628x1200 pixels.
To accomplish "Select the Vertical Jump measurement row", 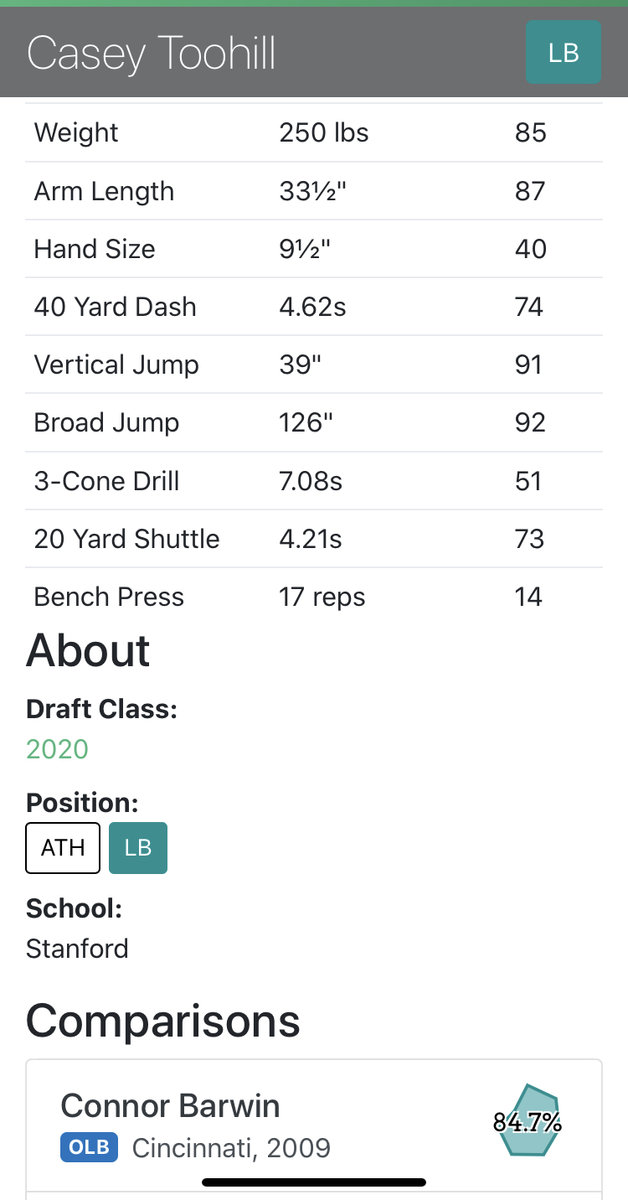I will [314, 365].
